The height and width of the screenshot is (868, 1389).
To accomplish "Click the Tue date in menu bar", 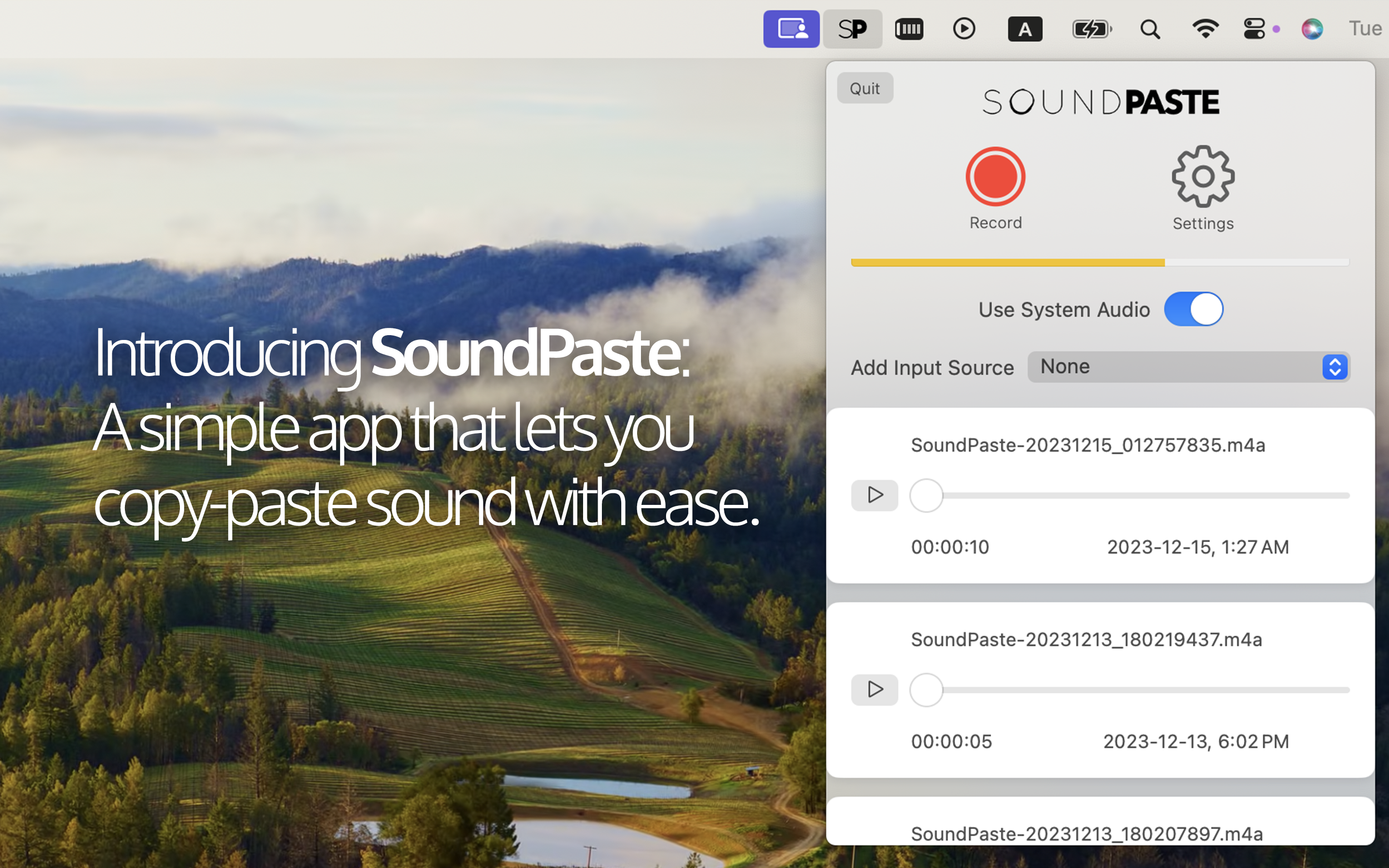I will (1366, 29).
